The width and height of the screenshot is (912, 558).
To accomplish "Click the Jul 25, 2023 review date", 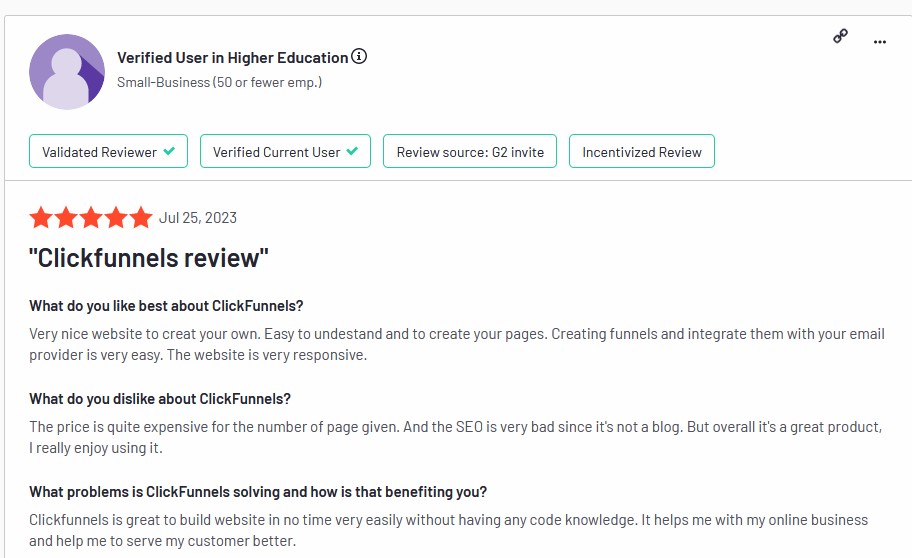I will (198, 218).
